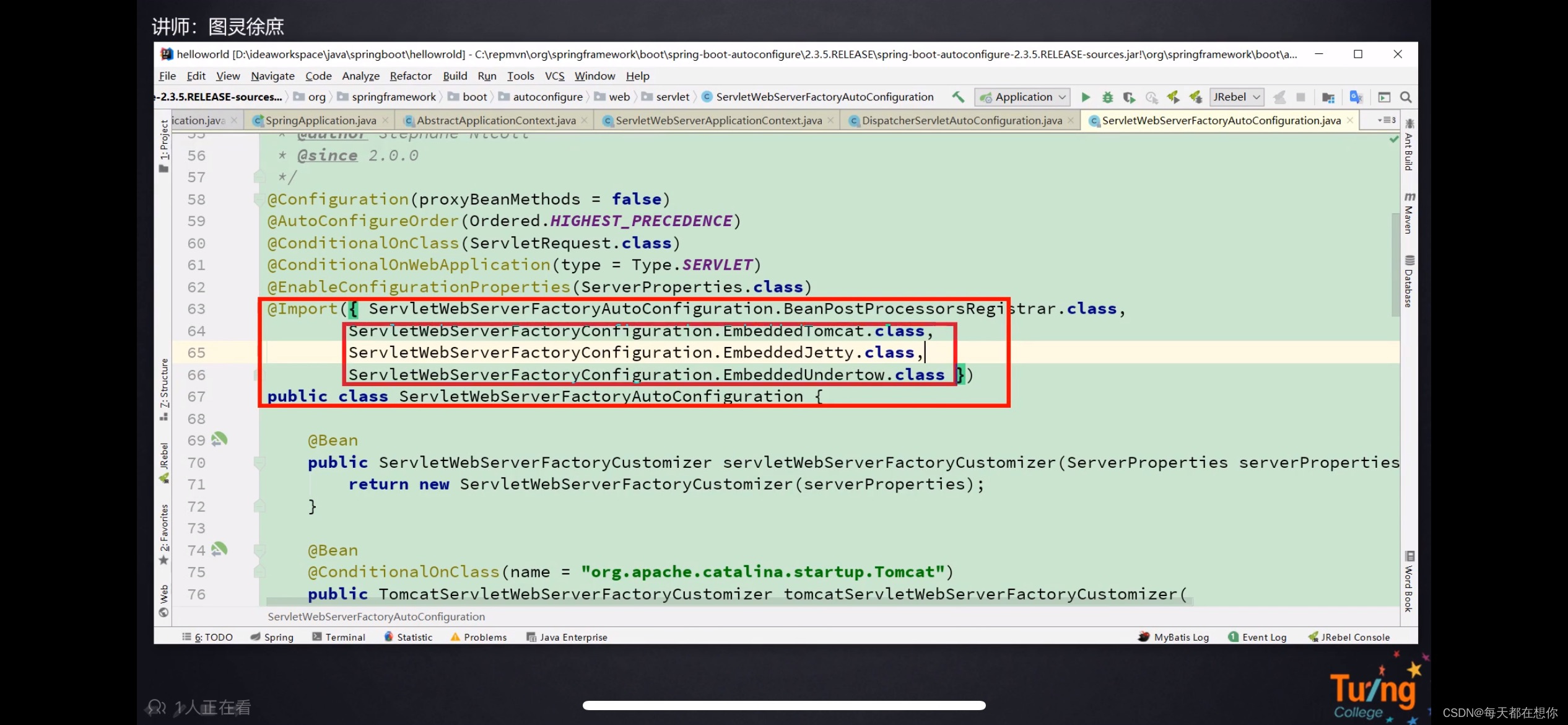This screenshot has height=725, width=1568.
Task: Open Search Everywhere magnifier icon
Action: pos(1406,97)
